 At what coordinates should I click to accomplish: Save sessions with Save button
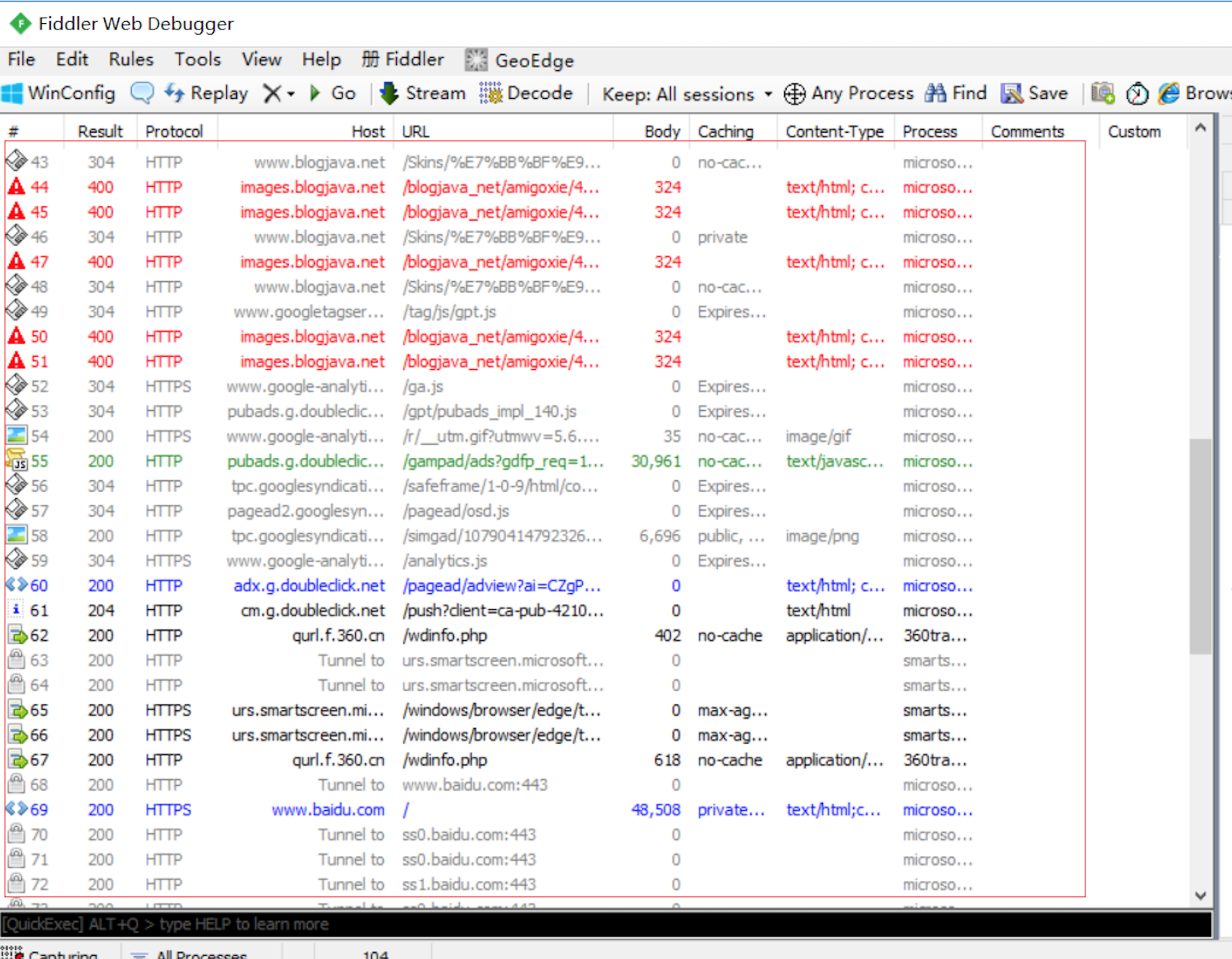pos(1034,93)
